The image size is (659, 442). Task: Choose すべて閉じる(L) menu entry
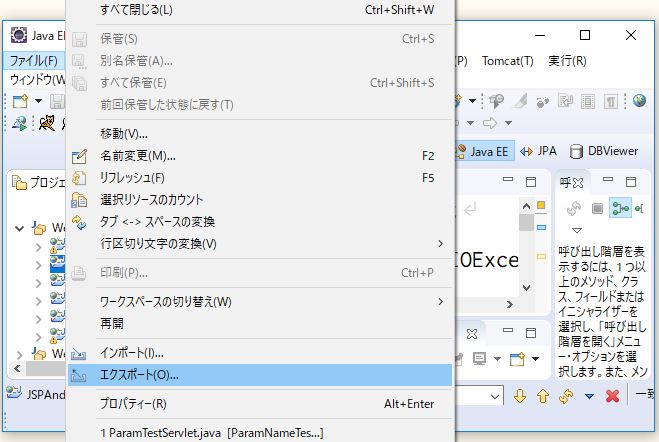point(260,10)
